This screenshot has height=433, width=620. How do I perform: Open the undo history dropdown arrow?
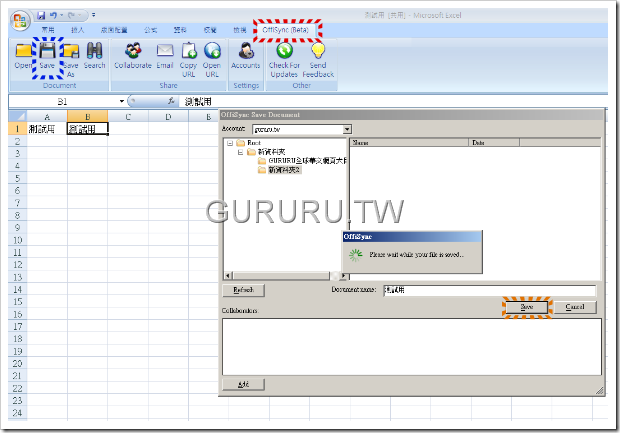(x=62, y=15)
